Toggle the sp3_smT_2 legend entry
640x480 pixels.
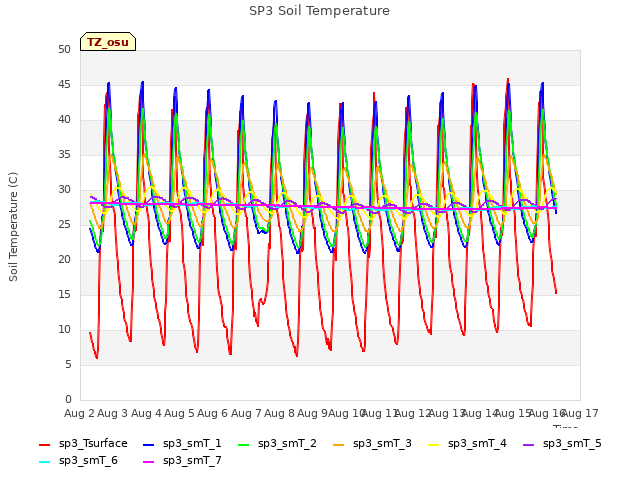click(x=277, y=443)
